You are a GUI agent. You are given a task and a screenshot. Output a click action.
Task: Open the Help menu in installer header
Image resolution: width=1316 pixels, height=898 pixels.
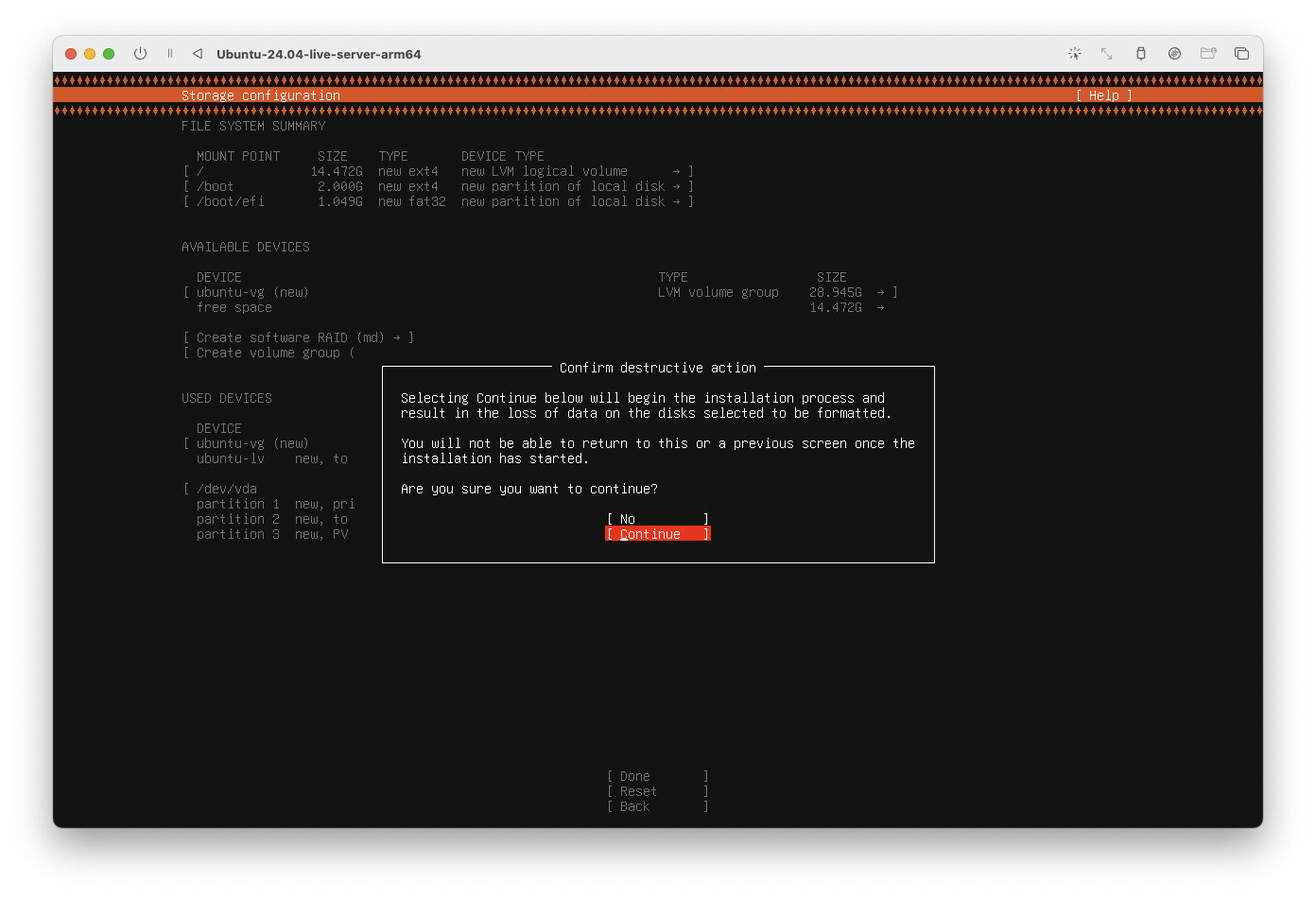1103,95
